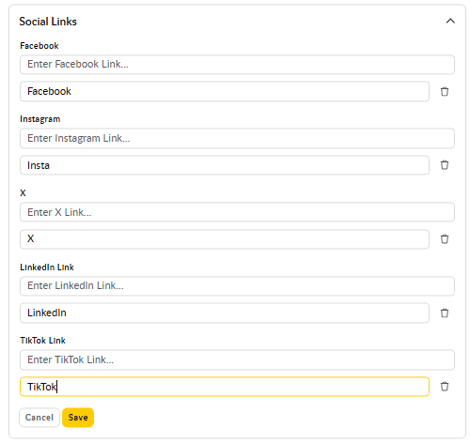This screenshot has height=443, width=470.
Task: Remove the Insta entry with trash icon
Action: click(444, 165)
